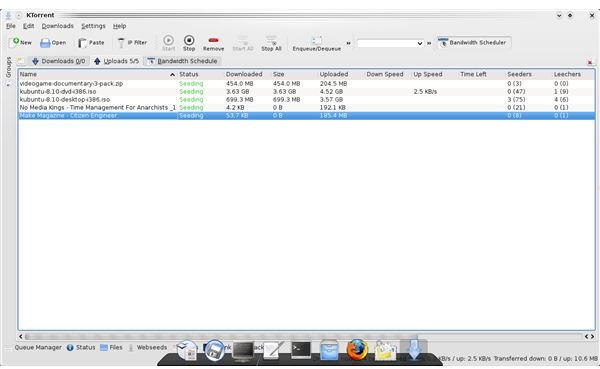Image resolution: width=600 pixels, height=369 pixels.
Task: Toggle the Webseeds panel
Action: (148, 347)
